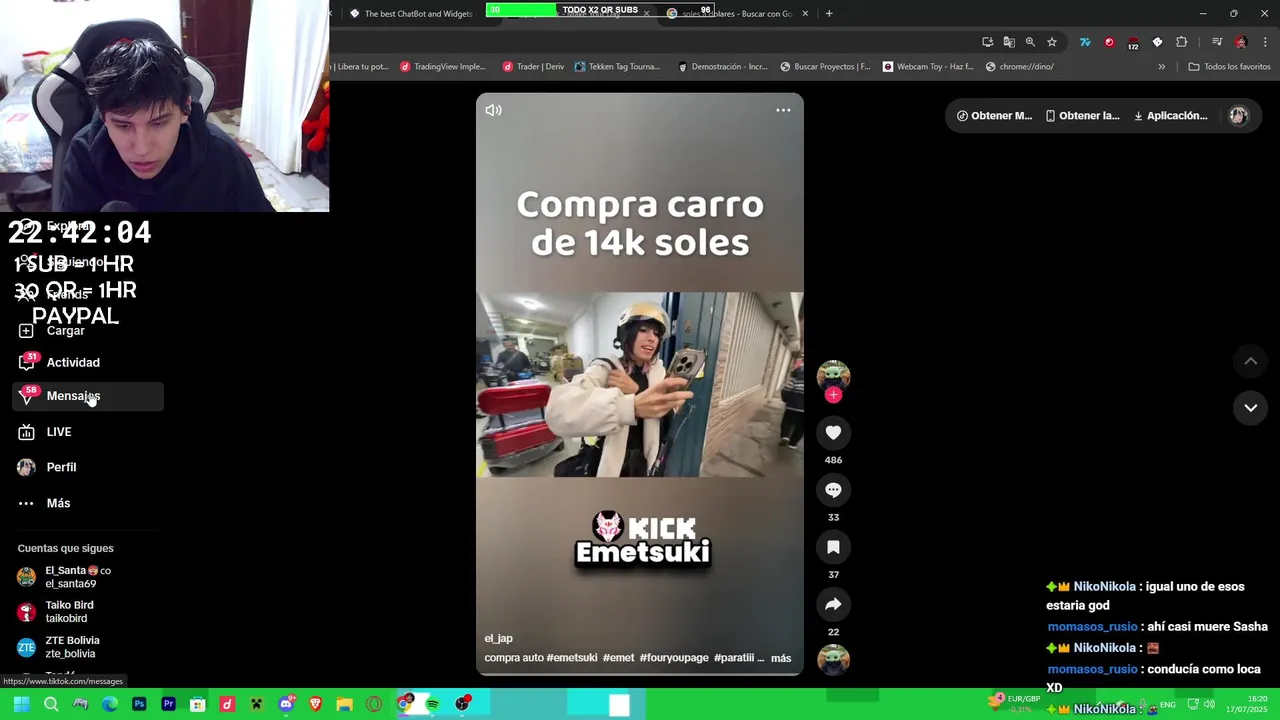Click the install app icon in address bar
Screen dimensions: 1280x720
(988, 42)
